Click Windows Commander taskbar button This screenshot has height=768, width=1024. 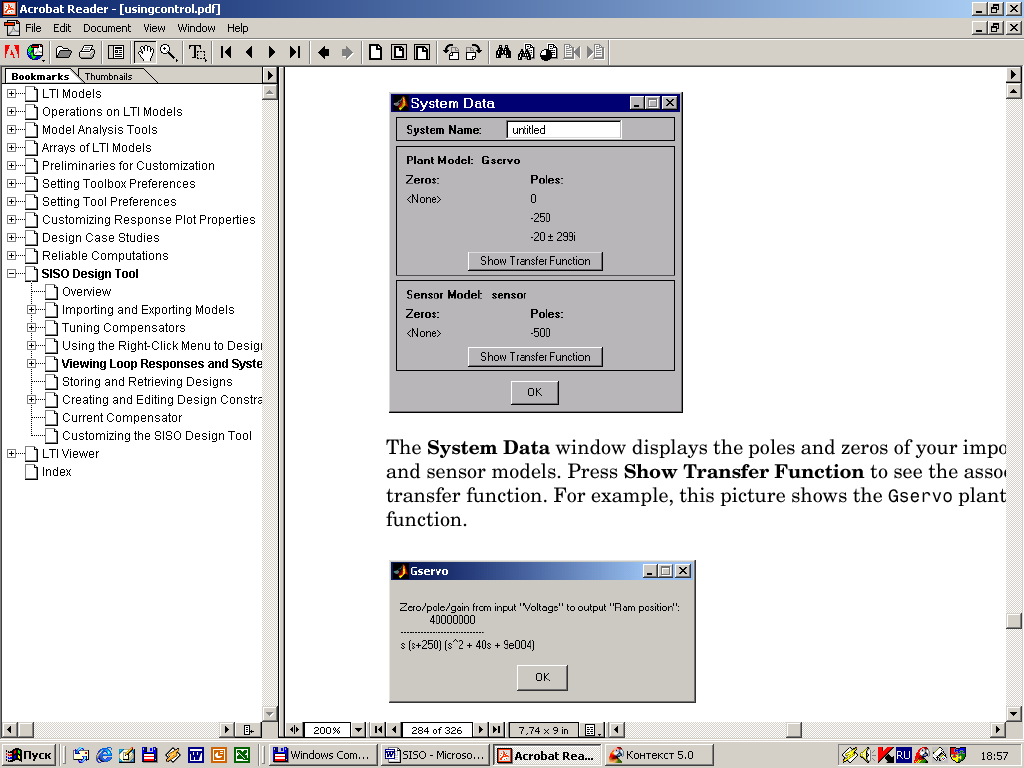323,756
